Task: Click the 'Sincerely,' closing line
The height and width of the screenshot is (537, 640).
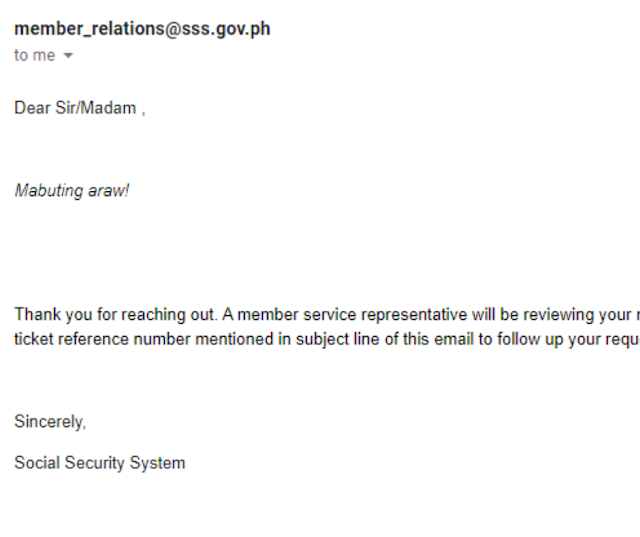Action: [x=50, y=422]
